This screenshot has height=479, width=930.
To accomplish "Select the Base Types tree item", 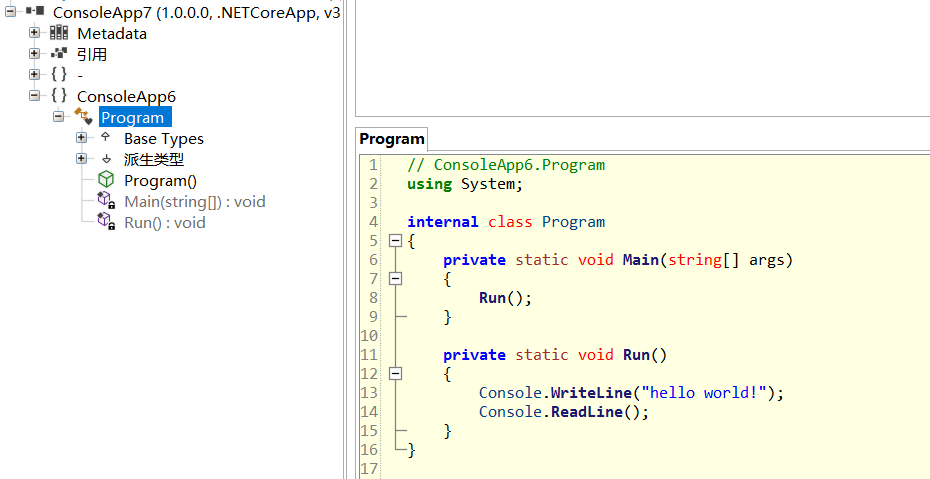I will coord(164,139).
